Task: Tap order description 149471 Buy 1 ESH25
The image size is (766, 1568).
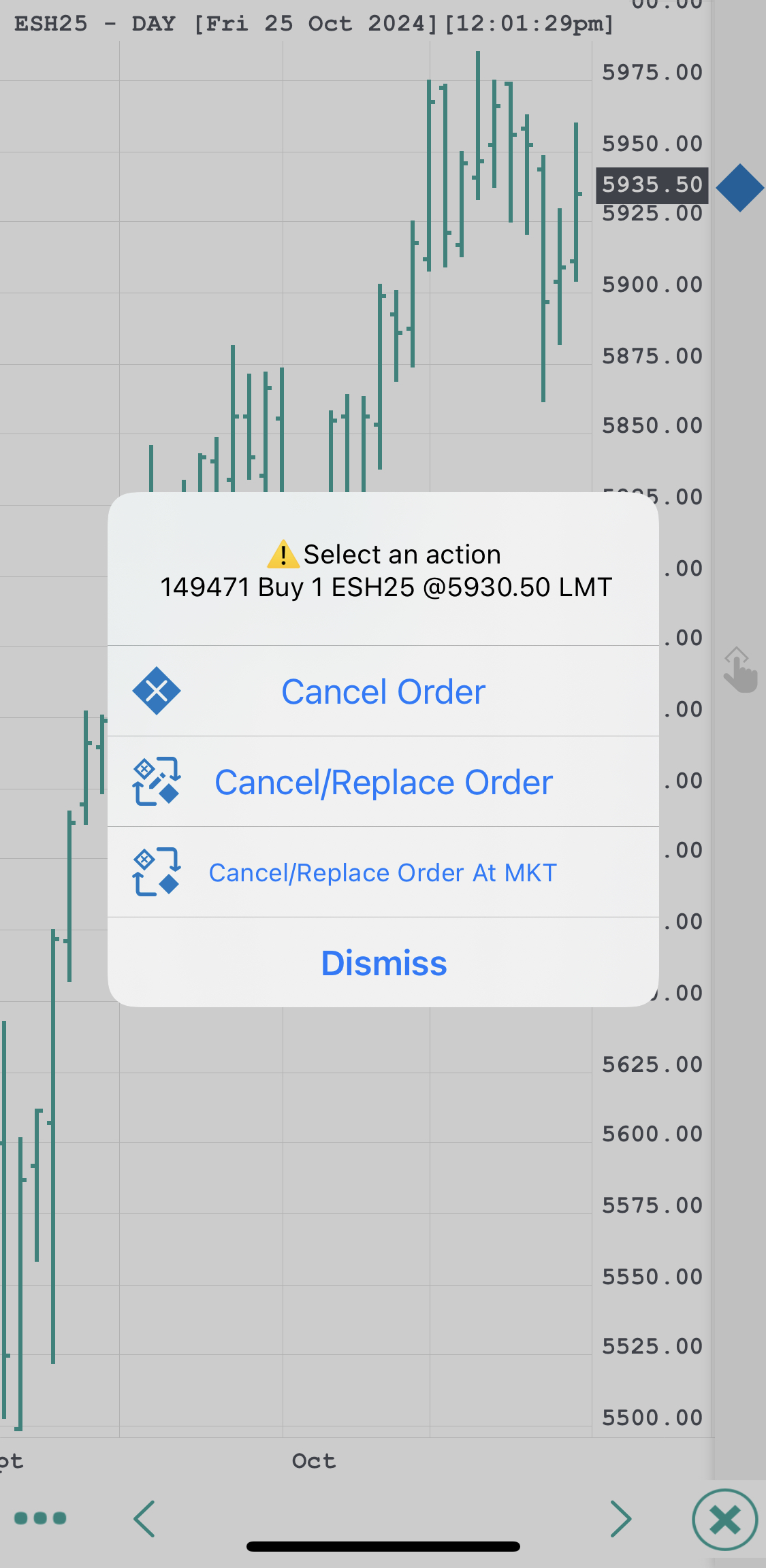Action: (386, 587)
